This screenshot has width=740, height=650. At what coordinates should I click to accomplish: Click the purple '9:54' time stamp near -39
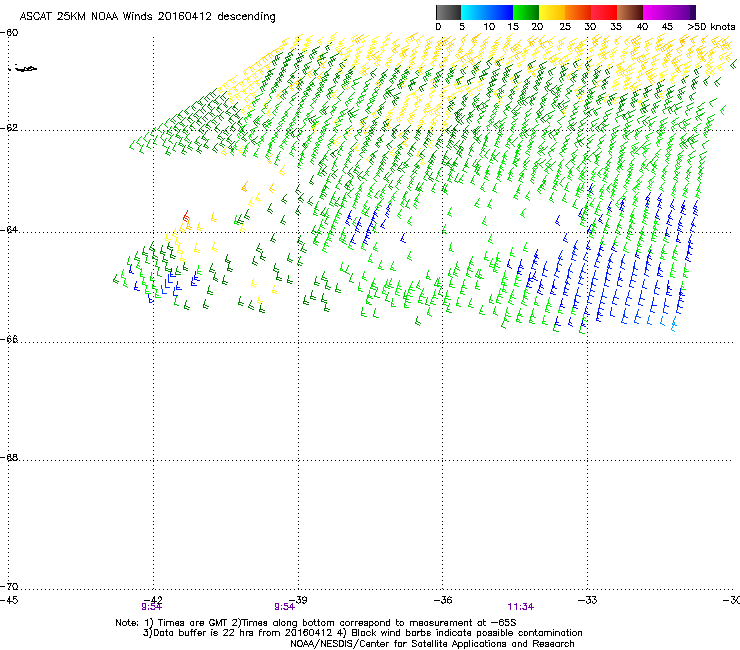(x=285, y=607)
